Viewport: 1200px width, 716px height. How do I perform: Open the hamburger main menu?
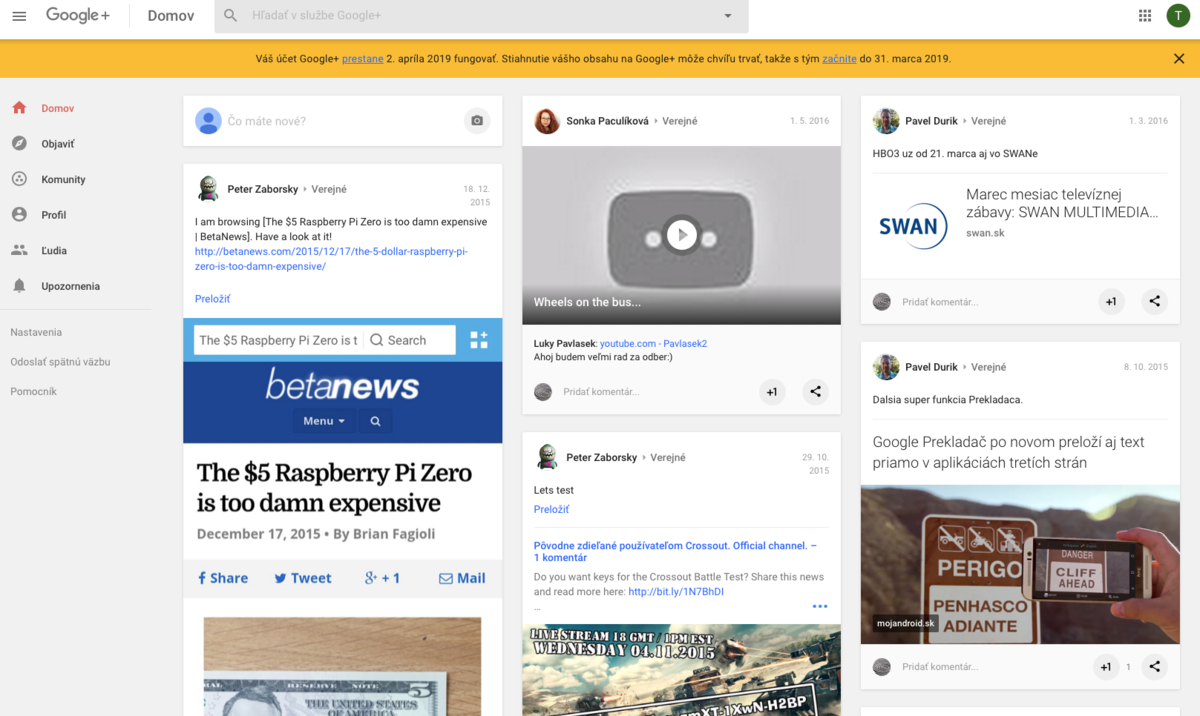tap(19, 16)
